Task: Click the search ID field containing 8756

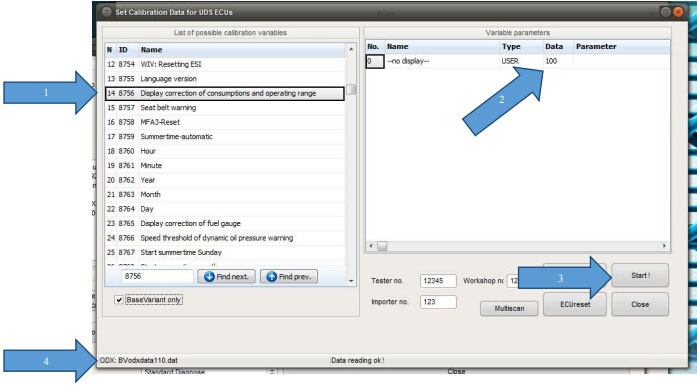Action: [157, 276]
